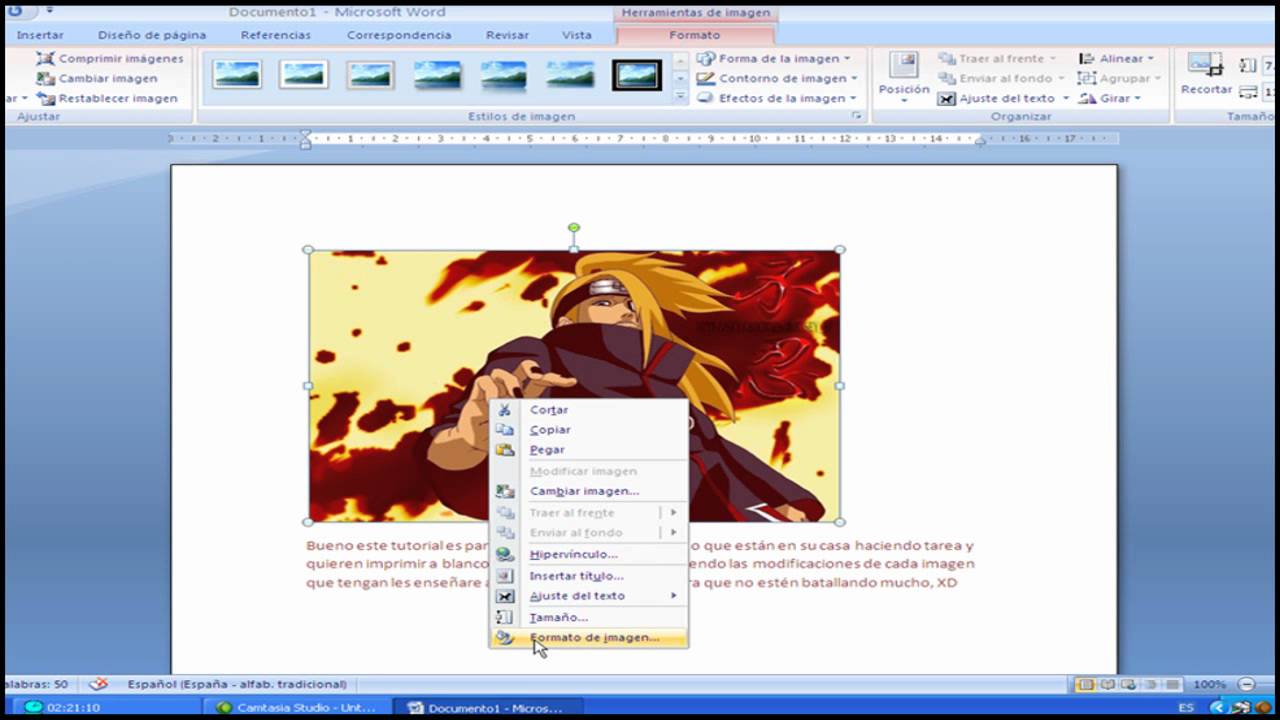Open the Posición dropdown button
The width and height of the screenshot is (1280, 720).
coord(904,78)
